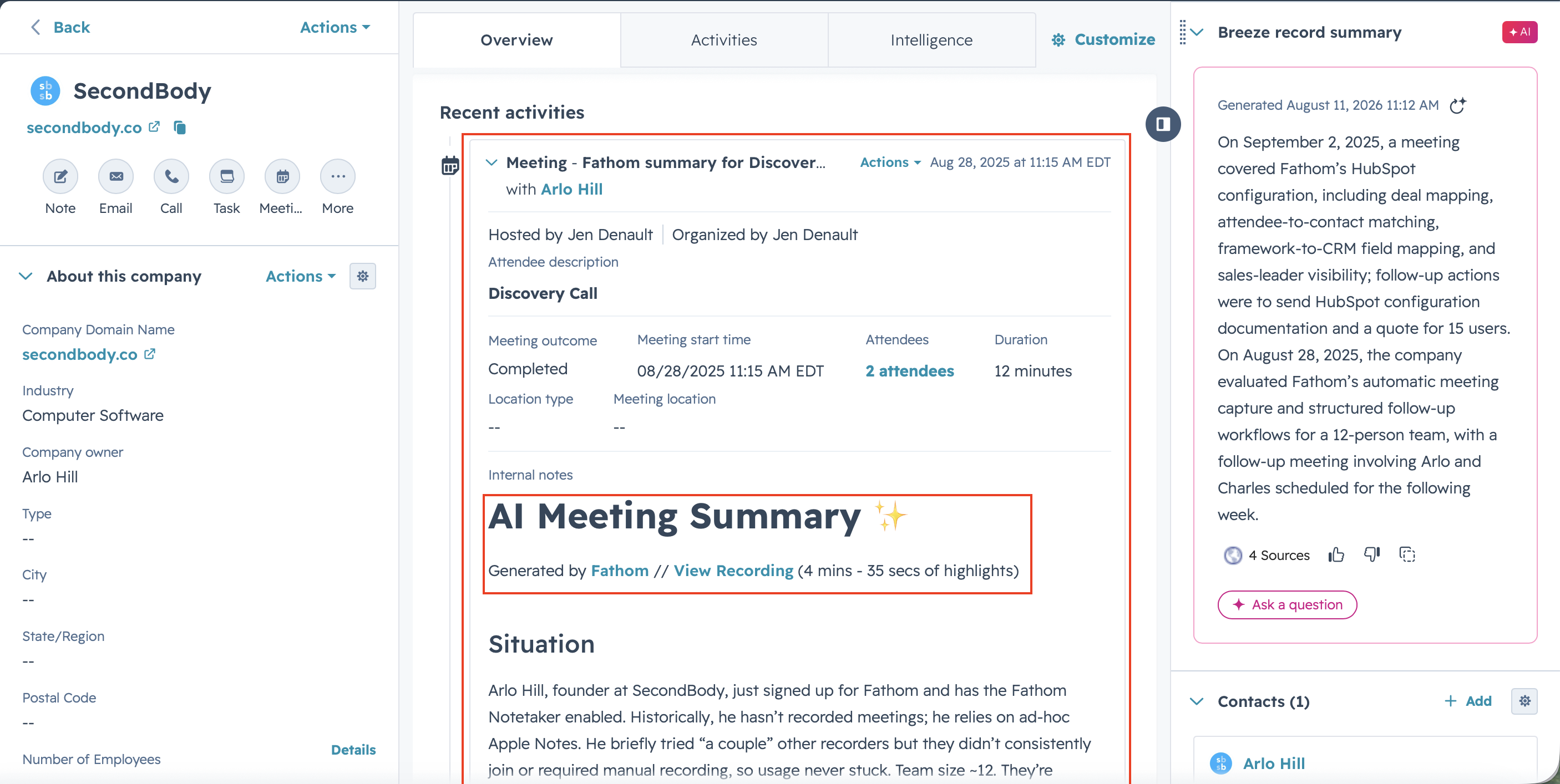
Task: Open the meeting activity Actions dropdown
Action: pos(890,162)
